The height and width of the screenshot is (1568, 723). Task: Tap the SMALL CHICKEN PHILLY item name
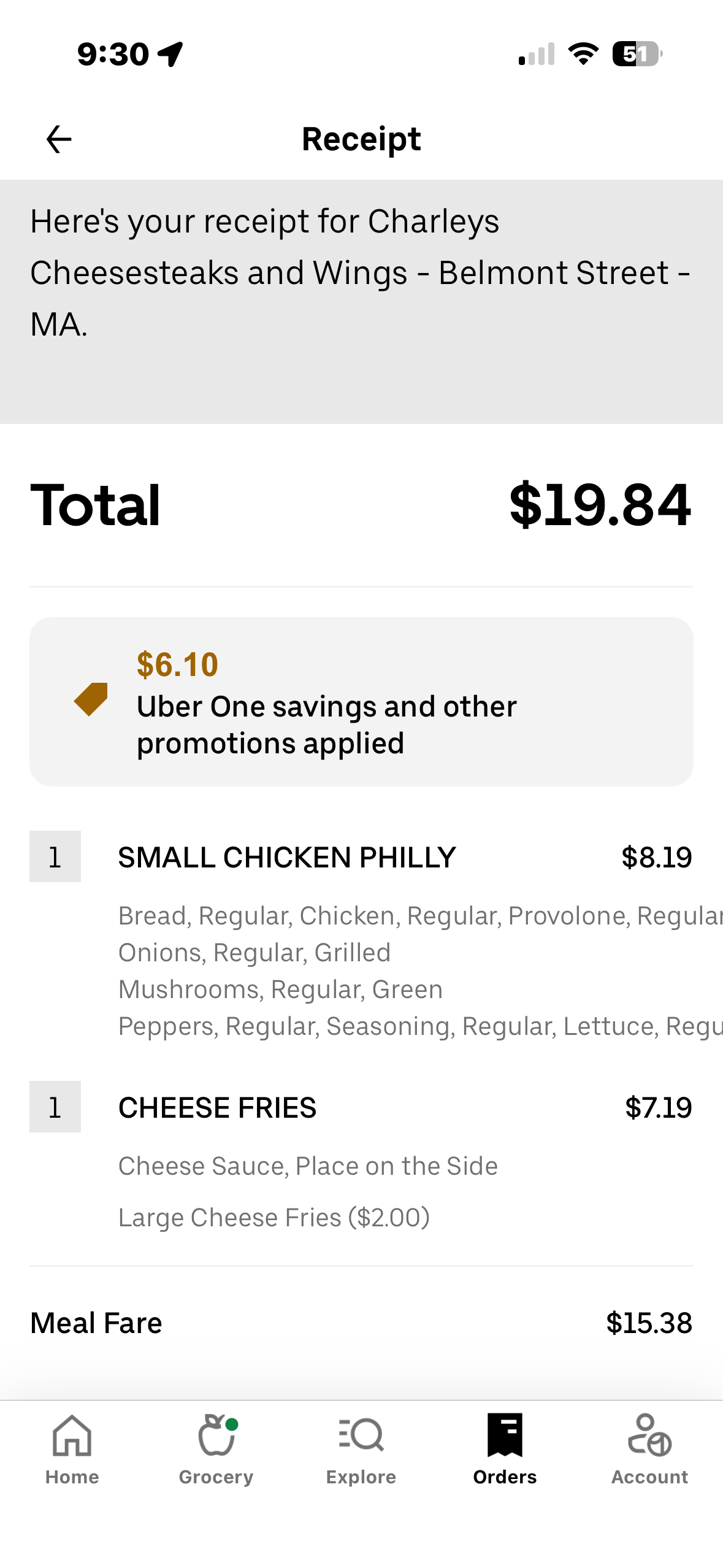(287, 857)
